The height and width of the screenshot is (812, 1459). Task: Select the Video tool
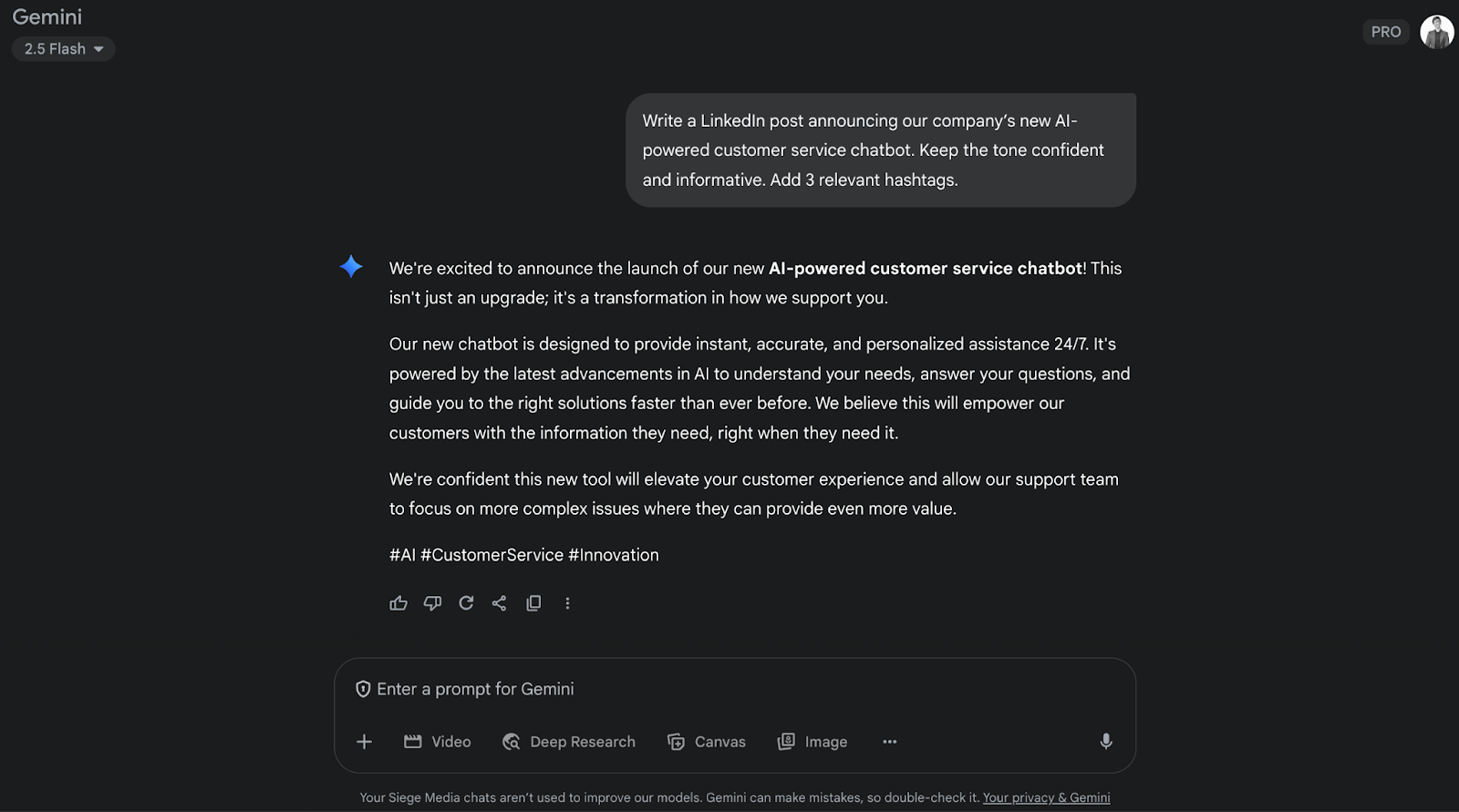point(438,742)
